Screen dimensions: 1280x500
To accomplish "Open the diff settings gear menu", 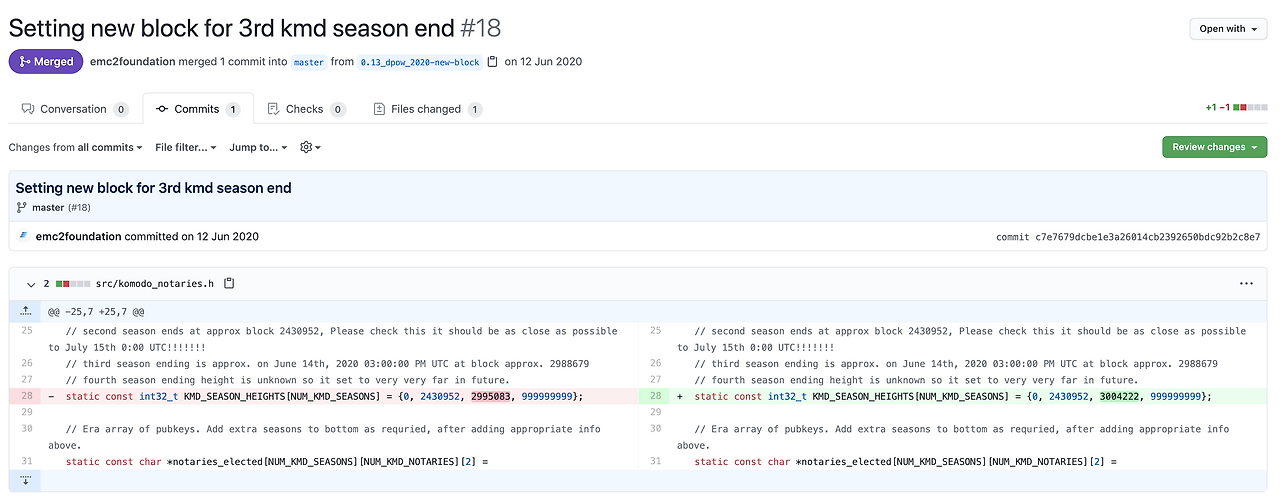I will 310,147.
